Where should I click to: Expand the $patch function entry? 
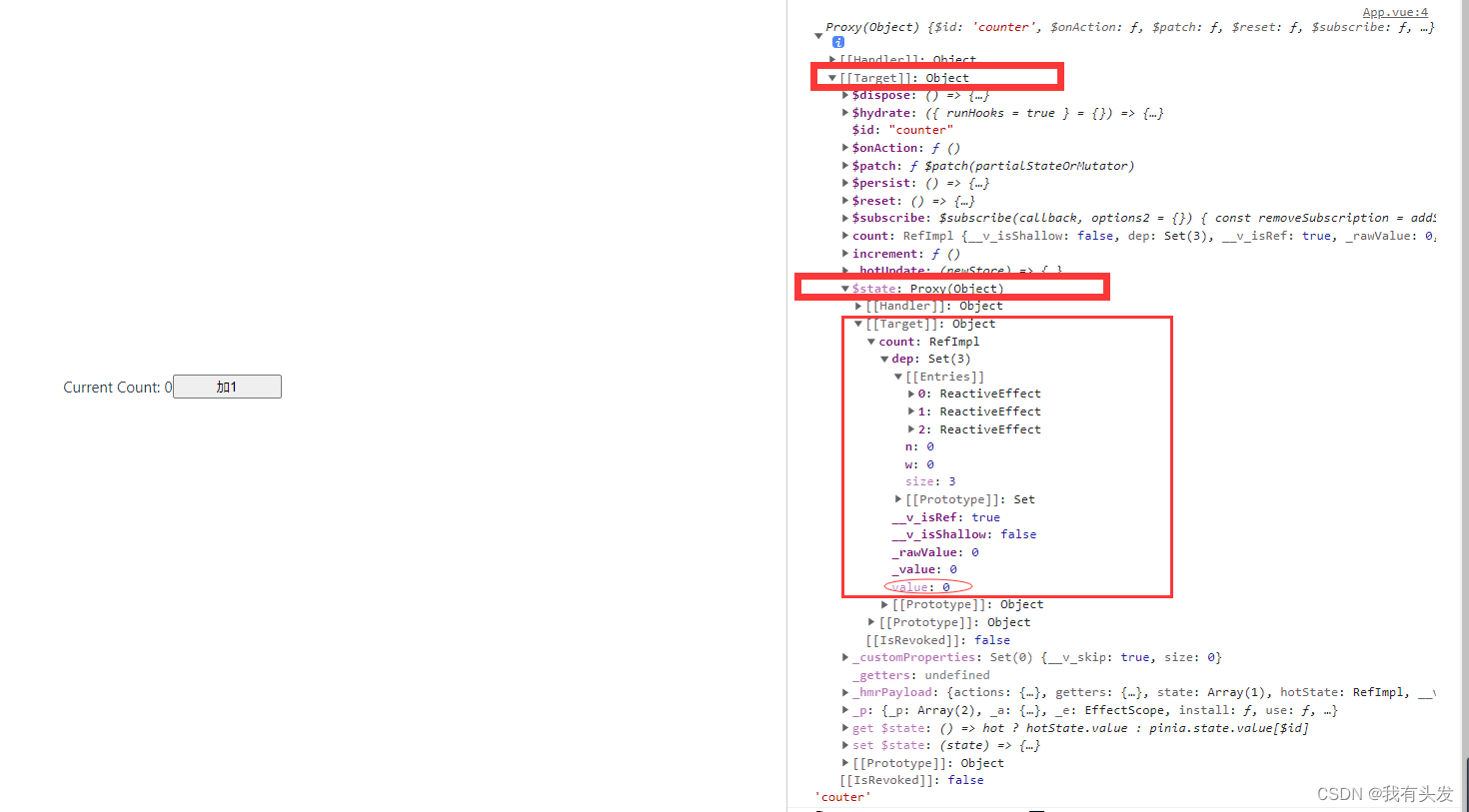pyautogui.click(x=845, y=166)
